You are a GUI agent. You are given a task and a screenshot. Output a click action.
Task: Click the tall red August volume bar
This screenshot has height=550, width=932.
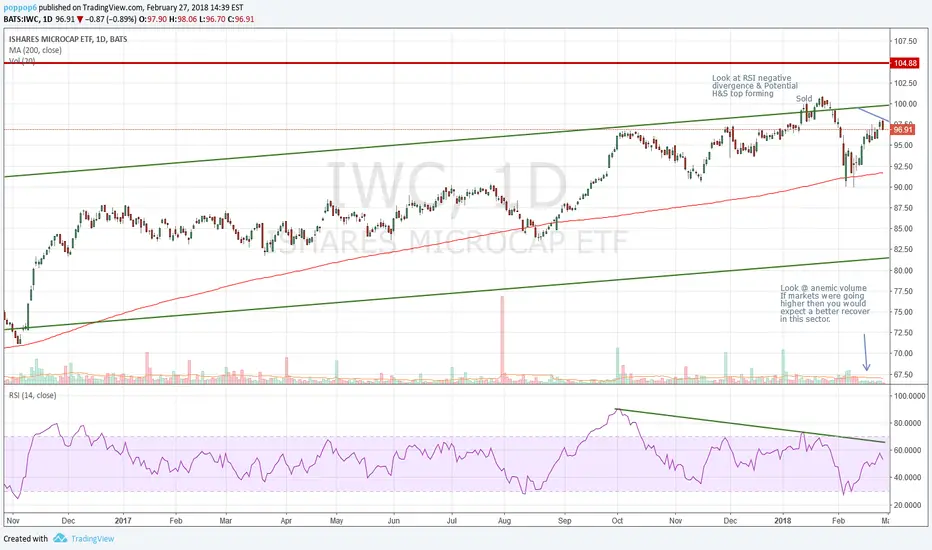pos(502,339)
